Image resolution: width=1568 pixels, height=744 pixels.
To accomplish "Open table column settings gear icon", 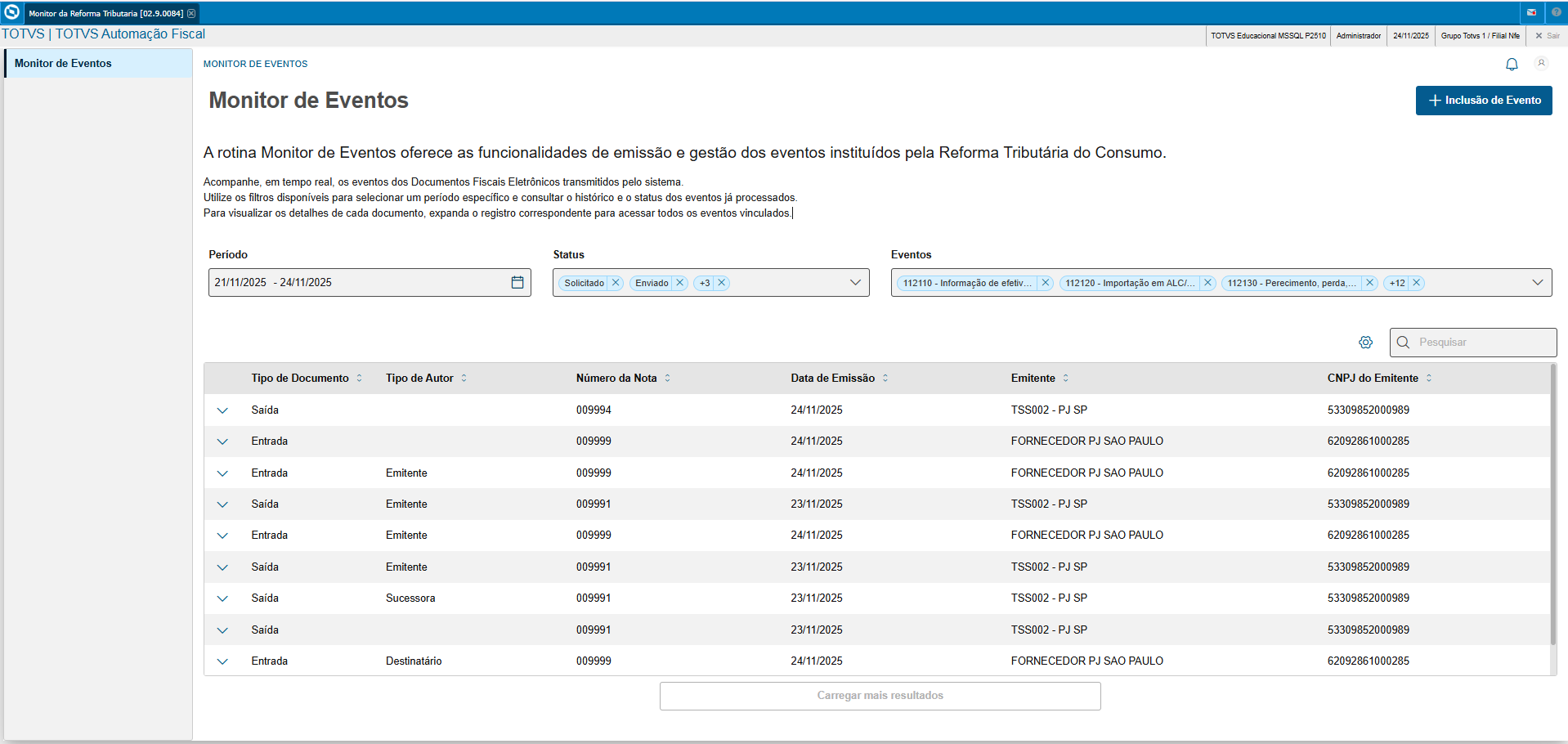I will tap(1366, 343).
